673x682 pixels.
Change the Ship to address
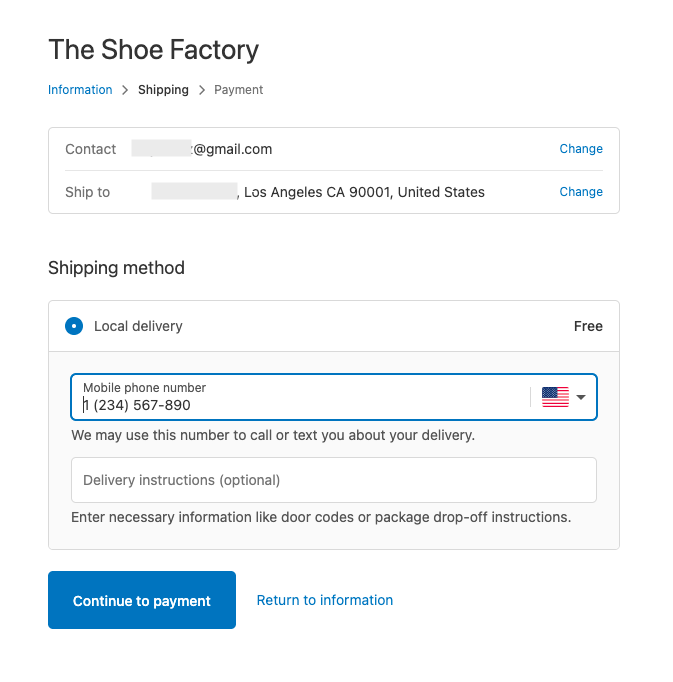[x=581, y=192]
